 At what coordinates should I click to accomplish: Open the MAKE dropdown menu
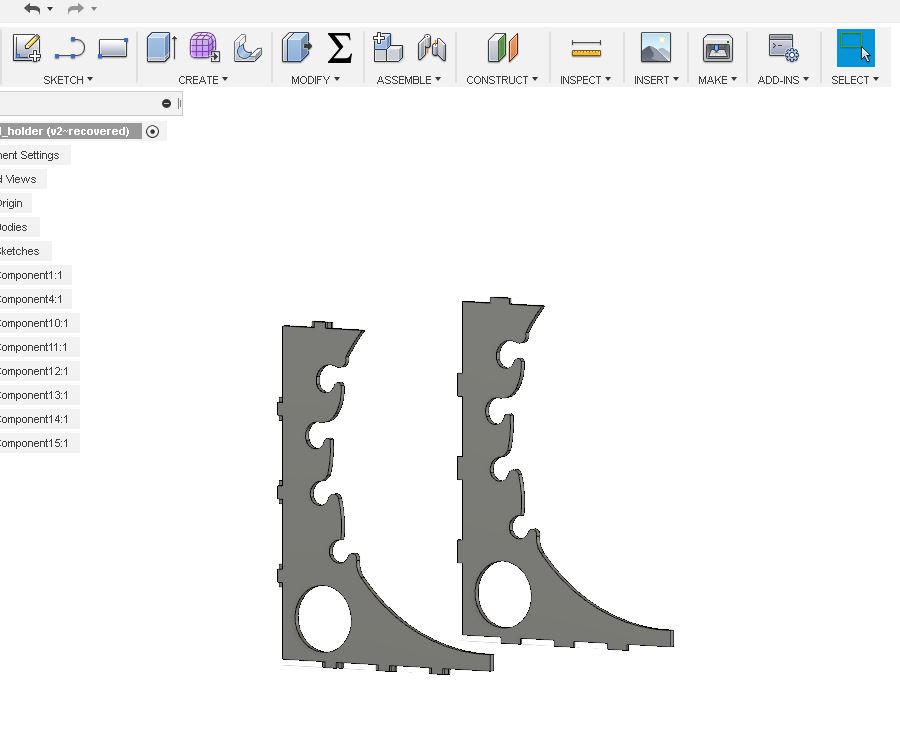point(717,80)
